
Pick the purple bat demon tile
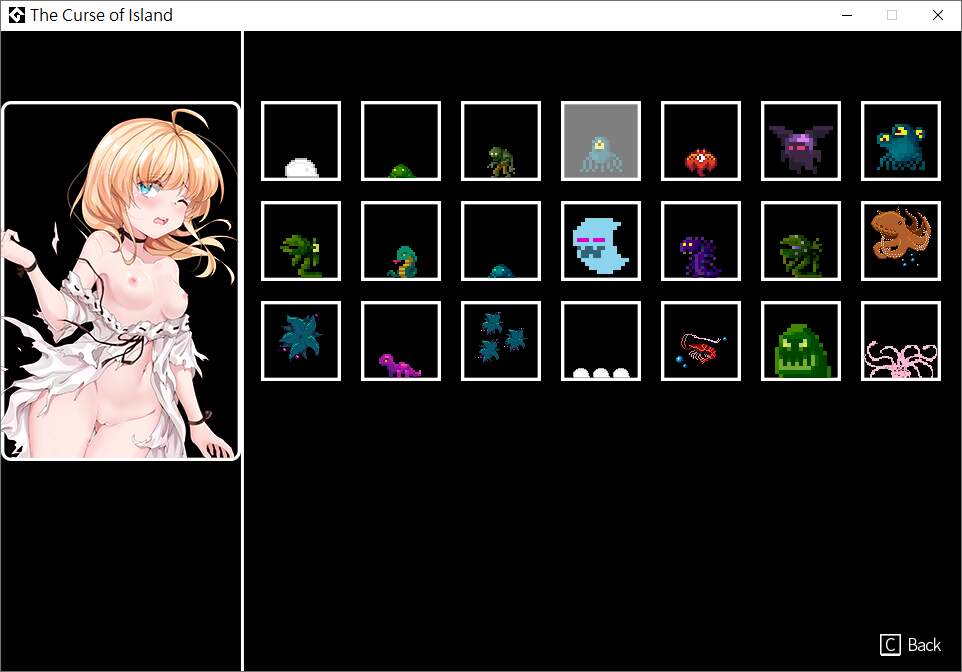click(x=801, y=141)
